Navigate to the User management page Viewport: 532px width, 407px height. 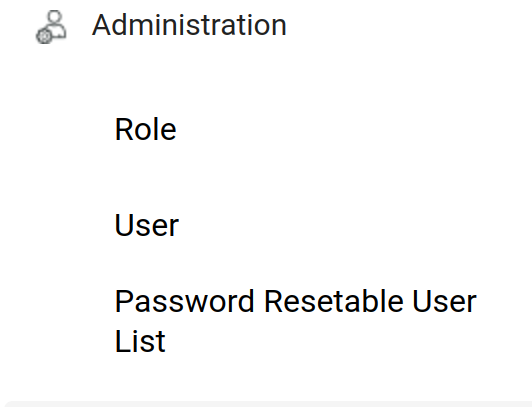tap(147, 225)
